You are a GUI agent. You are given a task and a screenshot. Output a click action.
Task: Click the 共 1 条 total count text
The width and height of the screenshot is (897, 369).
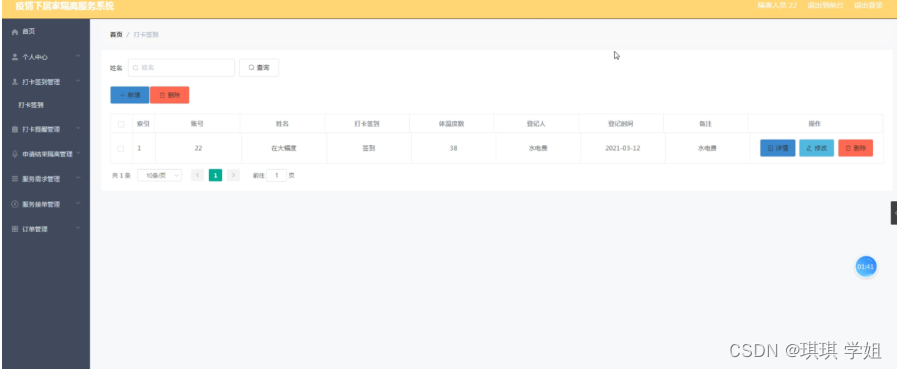(x=121, y=176)
